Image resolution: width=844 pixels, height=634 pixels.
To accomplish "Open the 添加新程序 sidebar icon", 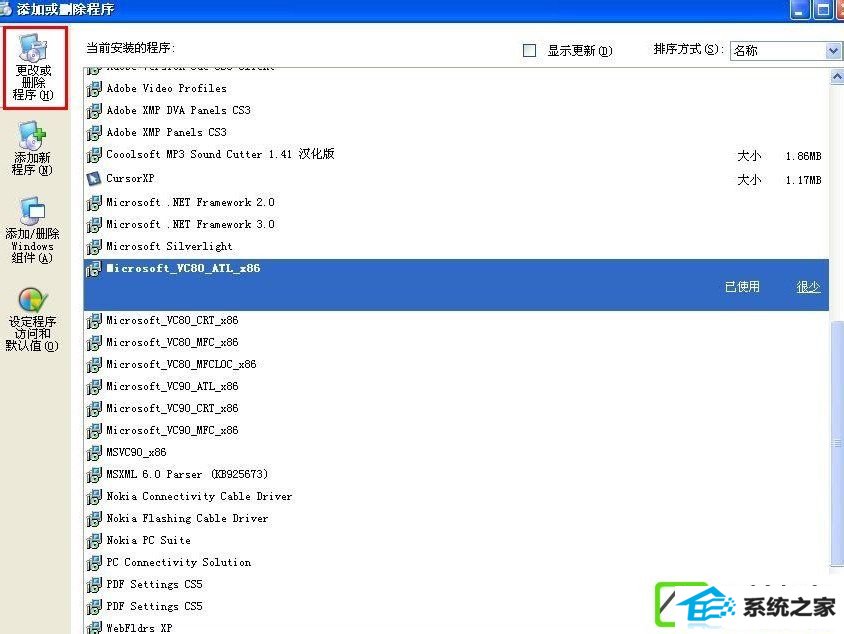I will pos(32,148).
